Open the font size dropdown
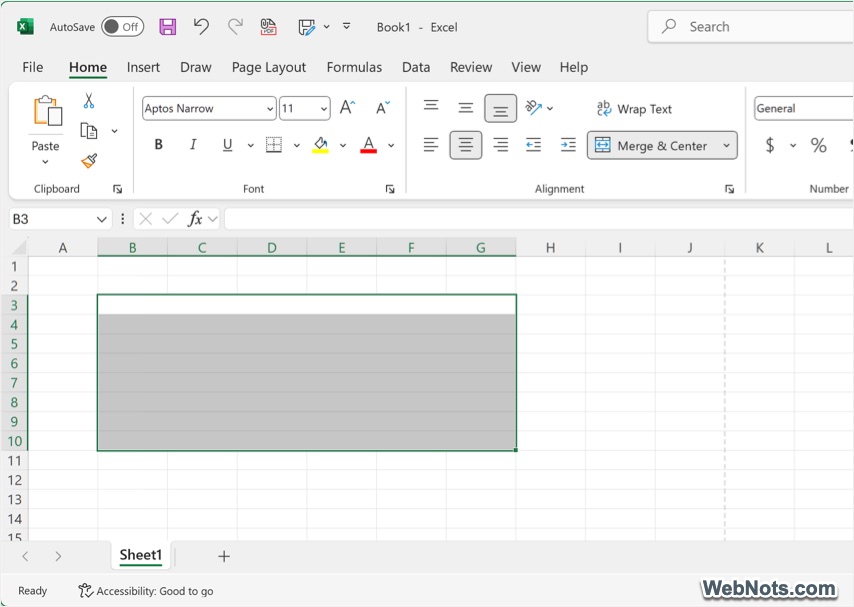The image size is (854, 607). (324, 108)
